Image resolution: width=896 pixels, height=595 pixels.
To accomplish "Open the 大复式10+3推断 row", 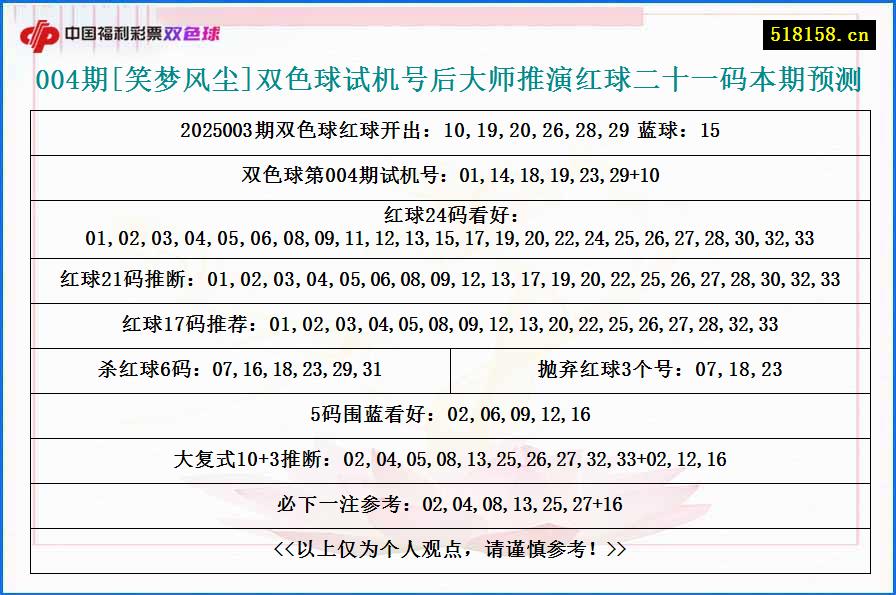I will coord(448,459).
